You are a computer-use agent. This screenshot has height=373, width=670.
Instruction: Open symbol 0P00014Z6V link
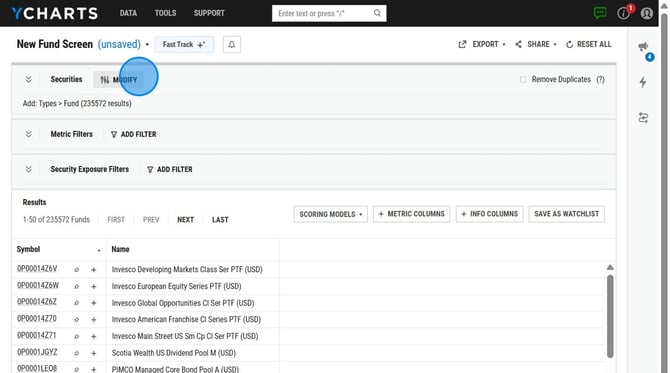37,269
